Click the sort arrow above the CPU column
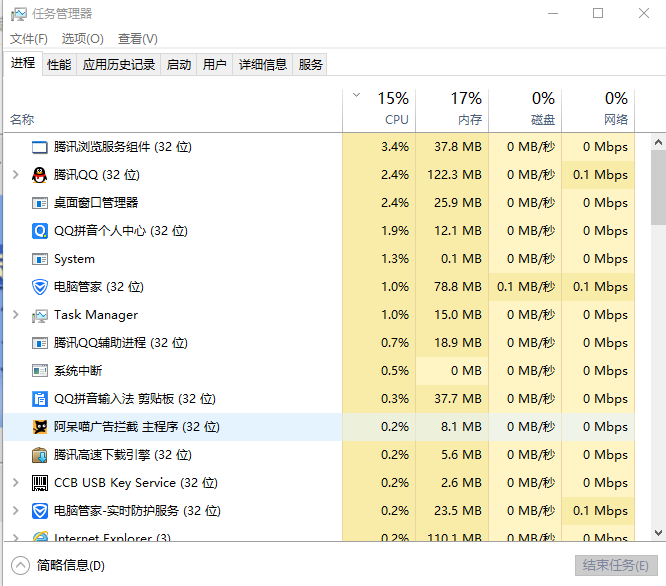The image size is (666, 586). [357, 95]
